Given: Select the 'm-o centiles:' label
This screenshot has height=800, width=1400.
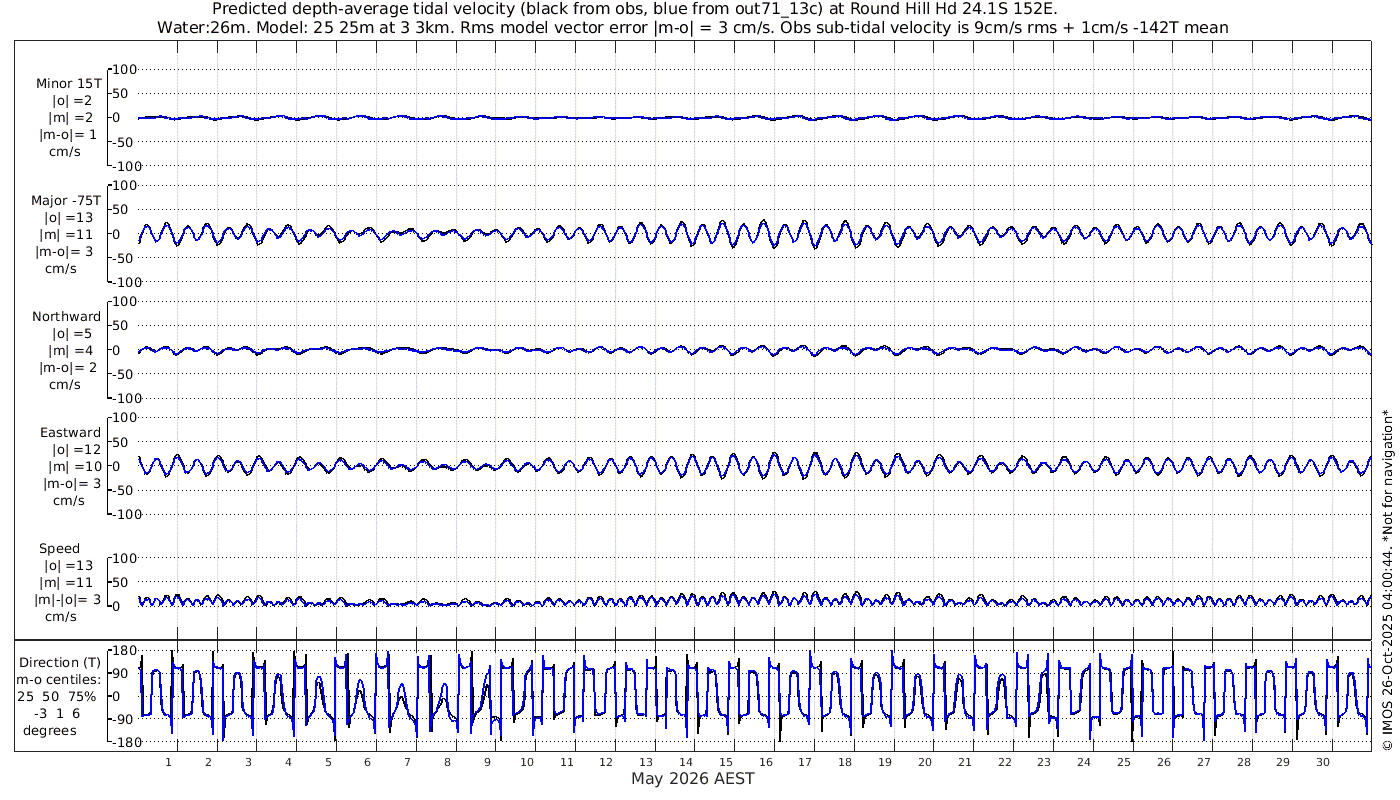Looking at the screenshot, I should tap(58, 680).
